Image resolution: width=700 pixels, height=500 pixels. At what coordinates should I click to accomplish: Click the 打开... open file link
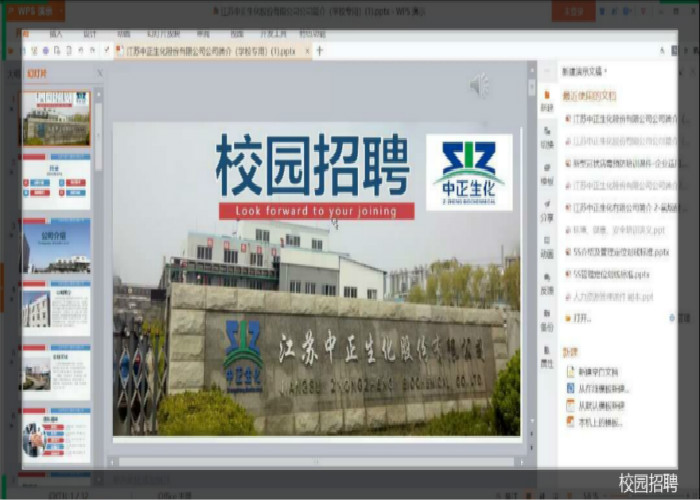[582, 318]
